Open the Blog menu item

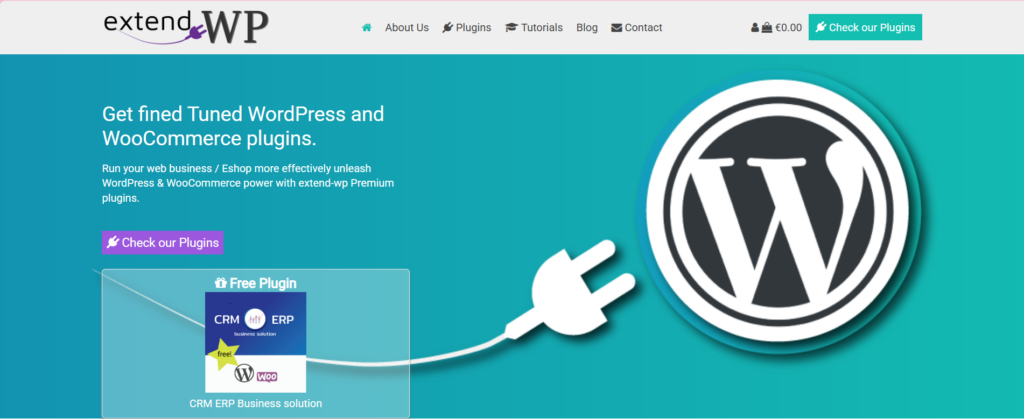tap(586, 27)
